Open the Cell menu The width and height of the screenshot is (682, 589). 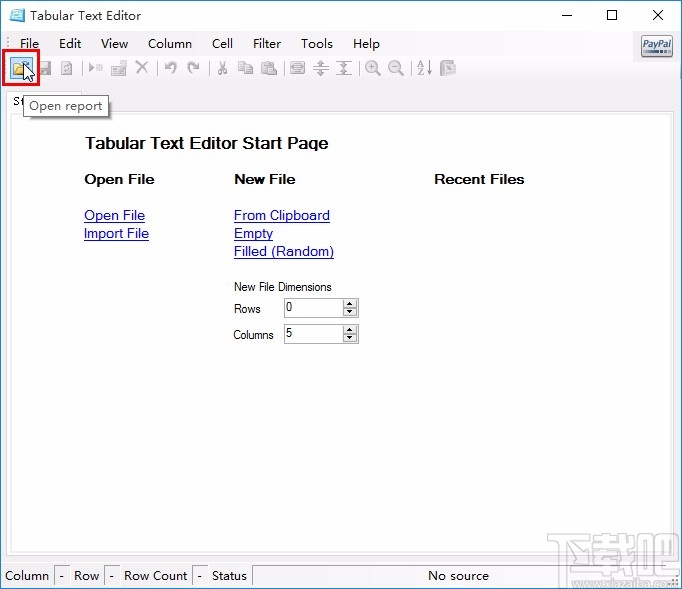[222, 44]
